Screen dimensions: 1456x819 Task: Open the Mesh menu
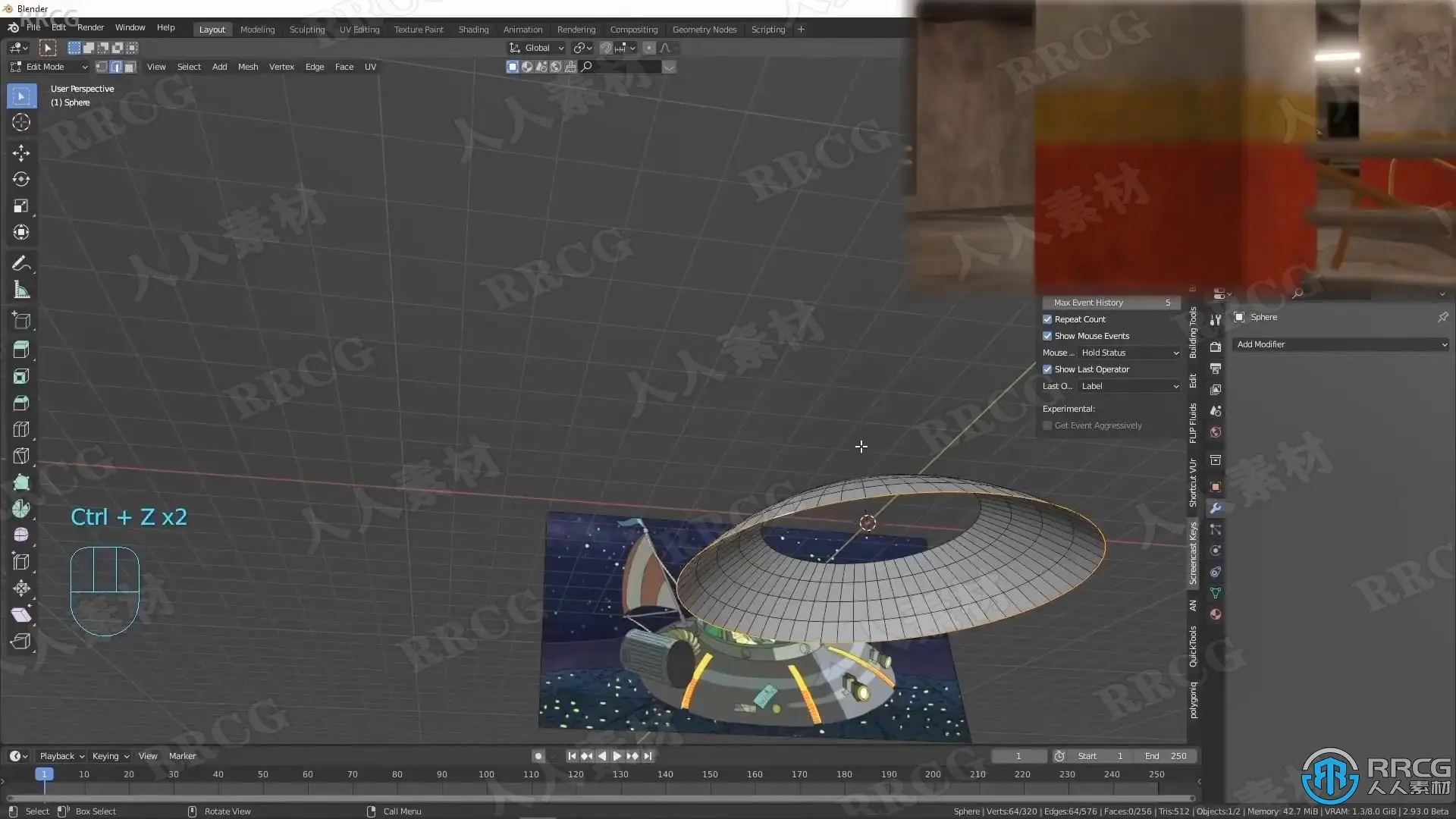tap(247, 67)
